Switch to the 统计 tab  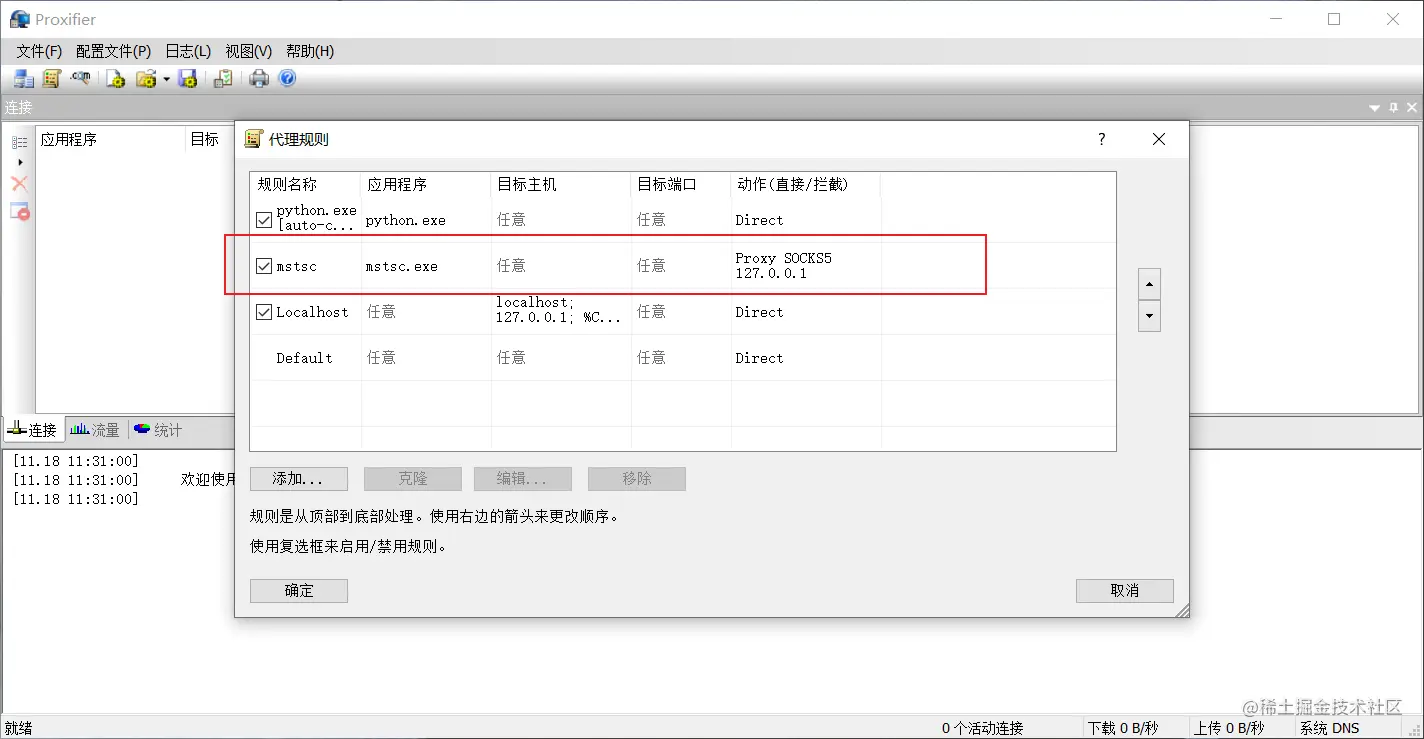tap(158, 430)
